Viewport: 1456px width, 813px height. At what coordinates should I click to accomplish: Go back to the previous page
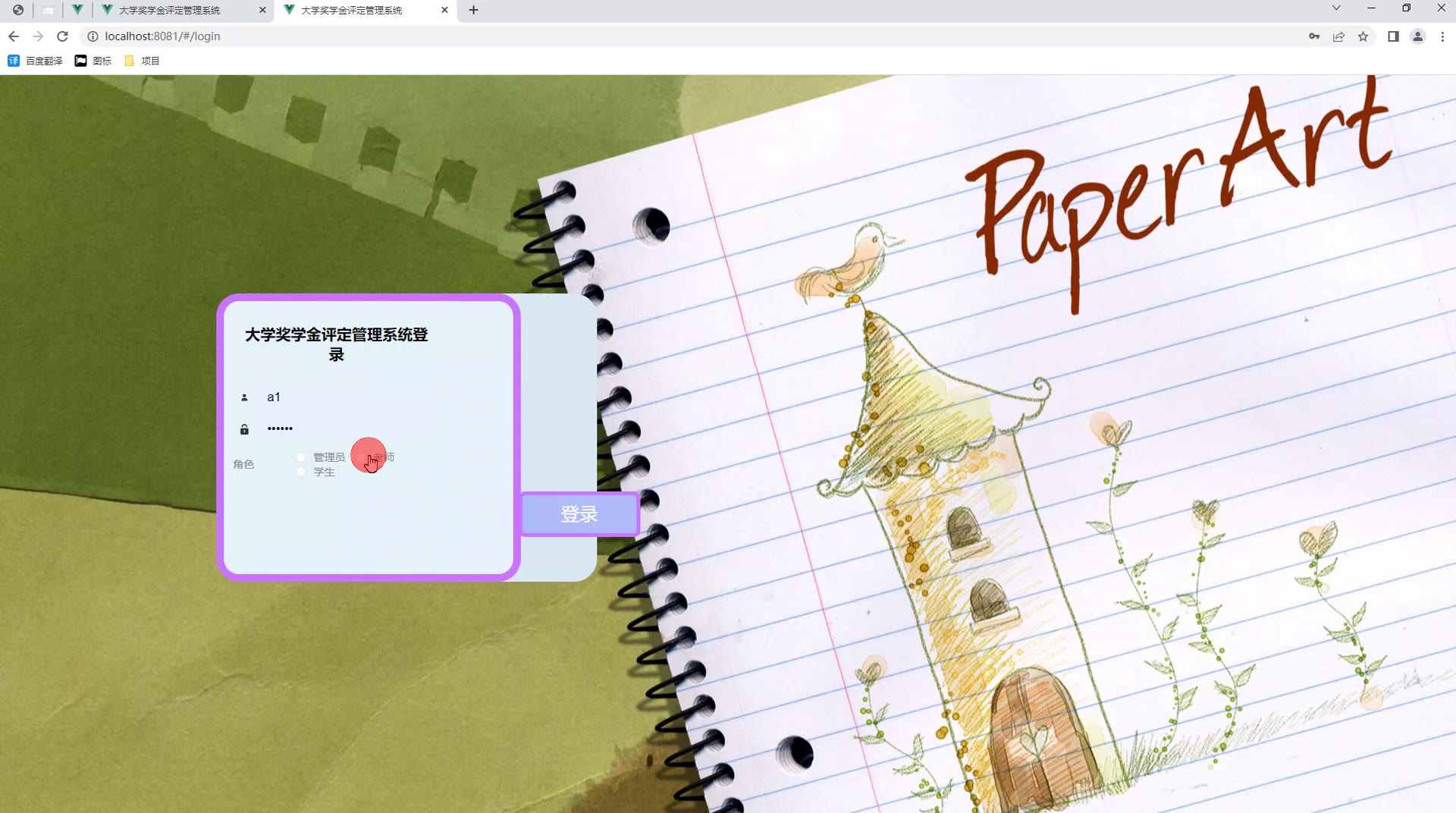[14, 36]
